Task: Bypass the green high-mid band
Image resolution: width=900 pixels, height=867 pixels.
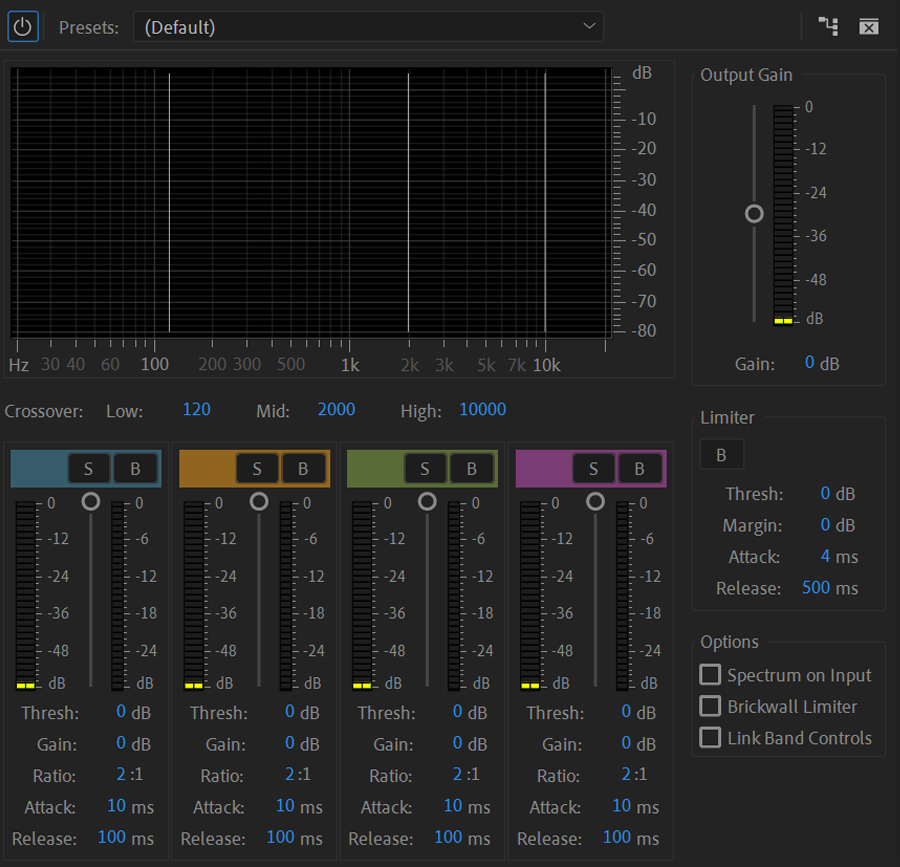Action: (471, 468)
